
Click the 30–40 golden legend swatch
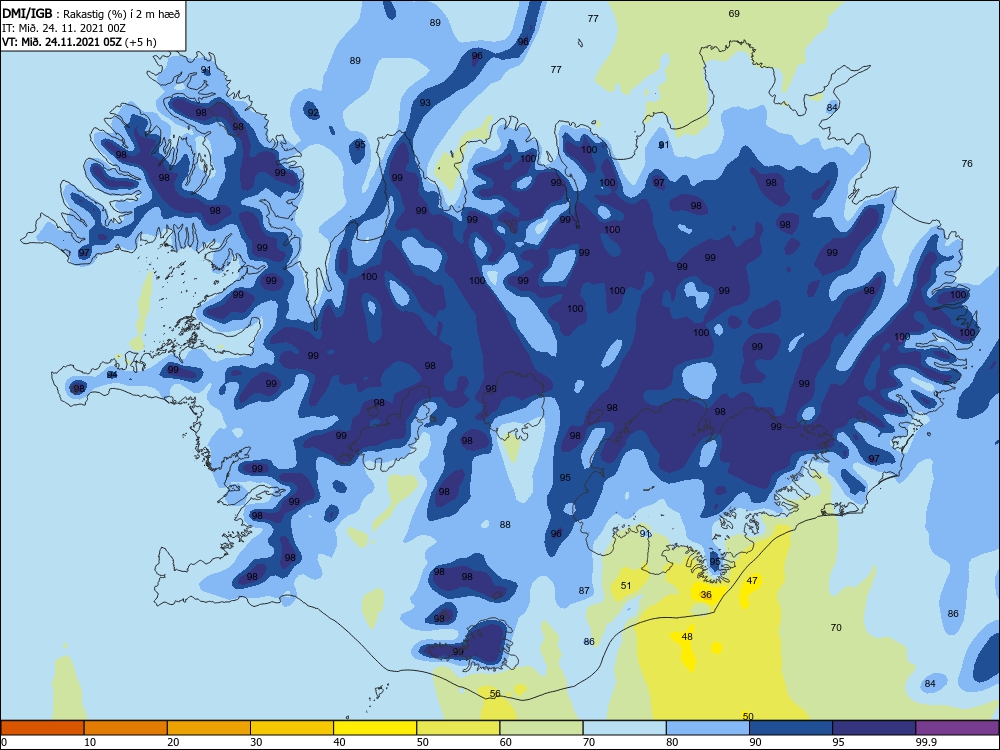(x=292, y=728)
